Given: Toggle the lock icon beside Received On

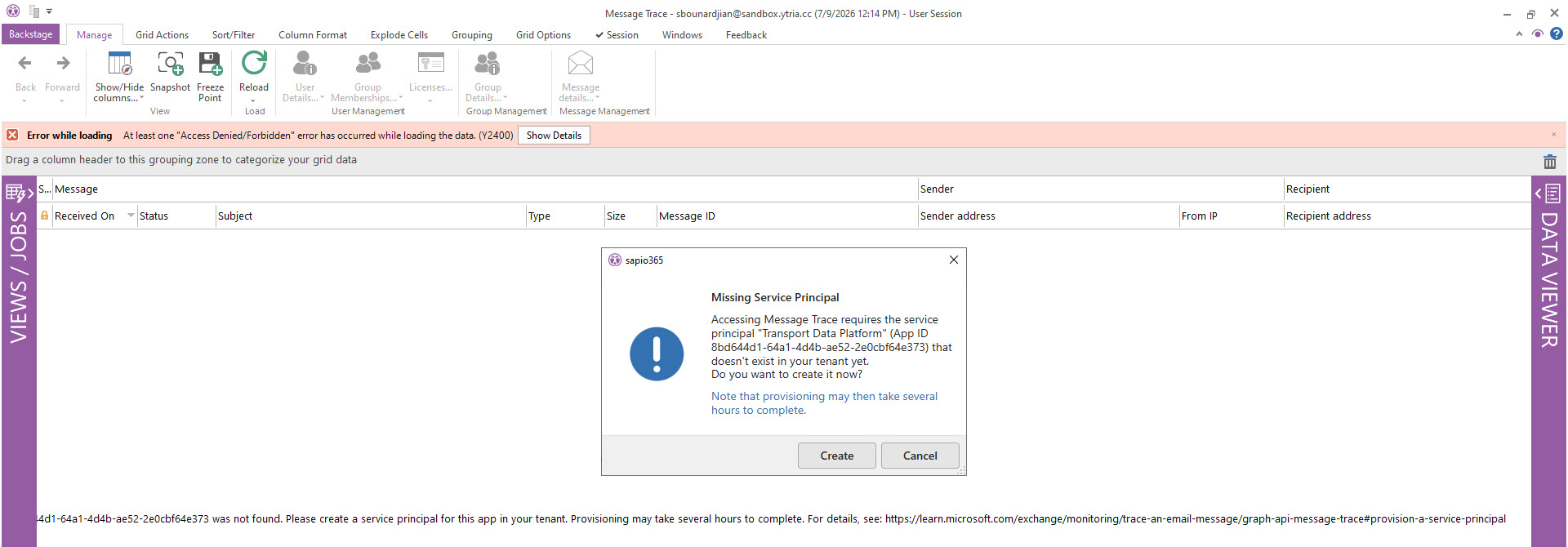Looking at the screenshot, I should click(x=45, y=216).
